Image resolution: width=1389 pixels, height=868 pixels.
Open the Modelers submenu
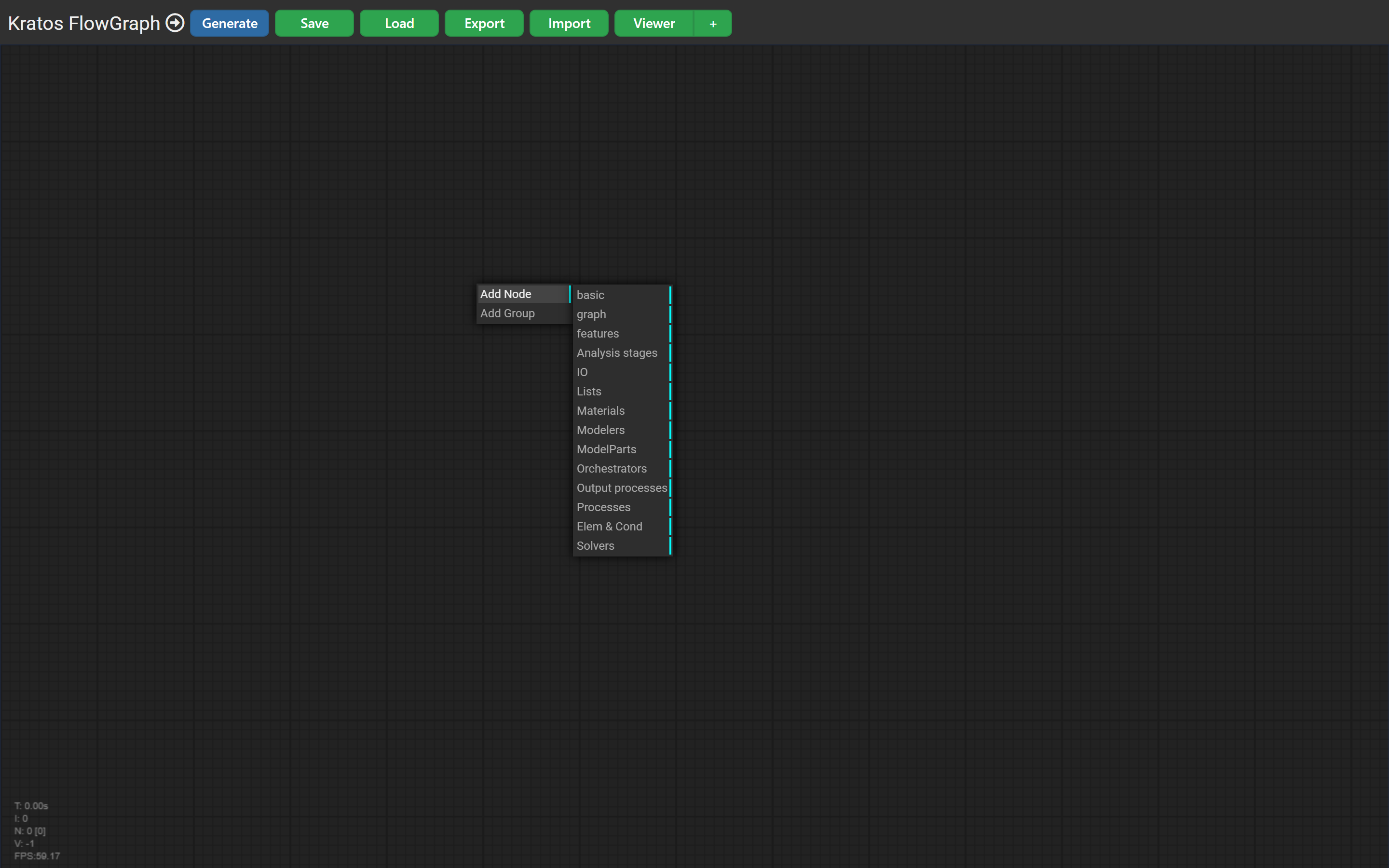coord(623,430)
